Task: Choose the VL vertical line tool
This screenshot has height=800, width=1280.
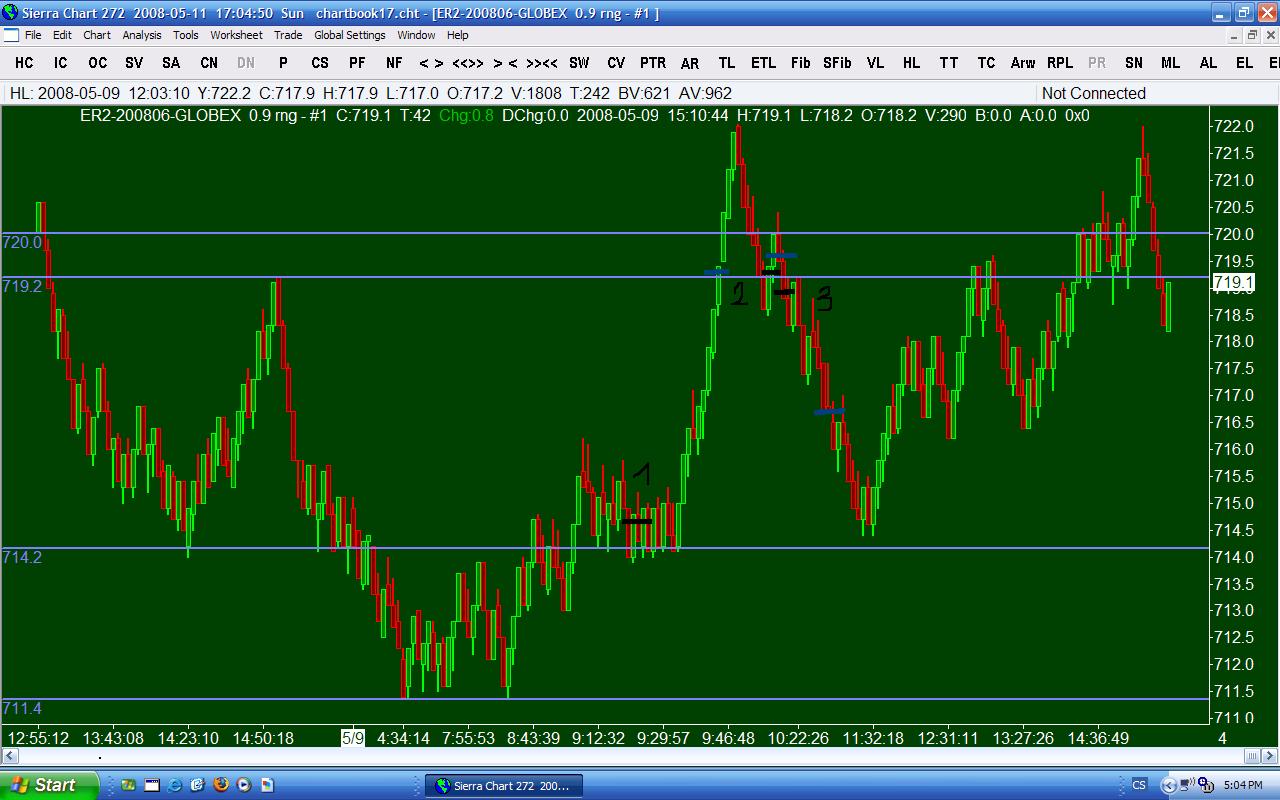Action: pos(875,62)
